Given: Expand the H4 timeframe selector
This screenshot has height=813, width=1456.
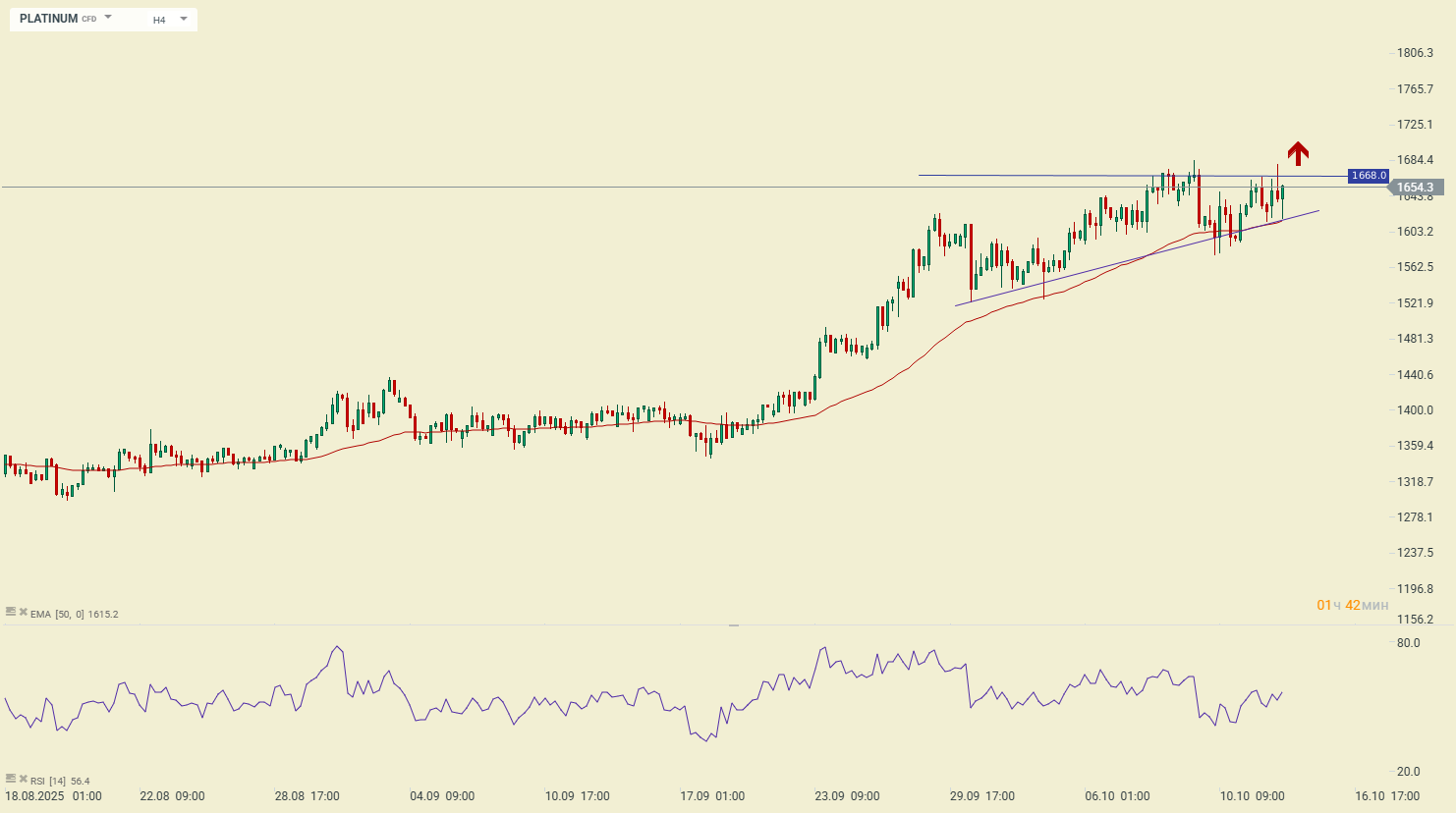Looking at the screenshot, I should (169, 20).
